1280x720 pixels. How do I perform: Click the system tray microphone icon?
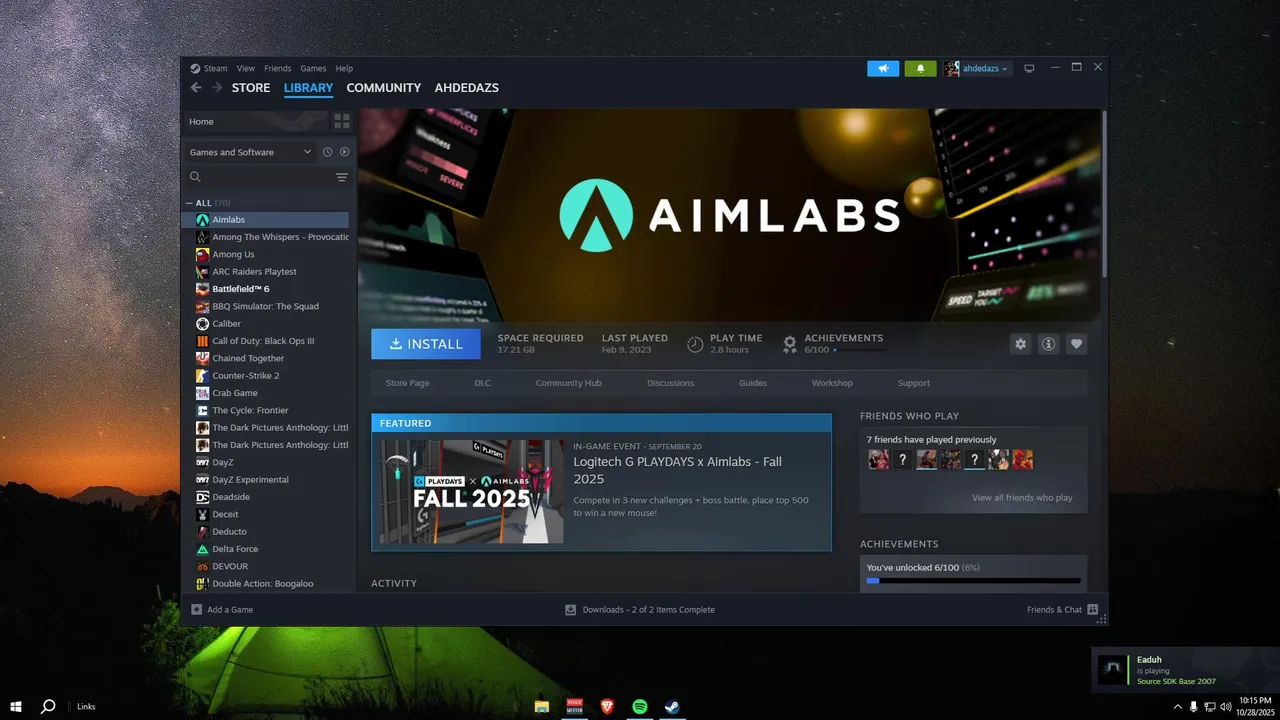(x=1194, y=706)
